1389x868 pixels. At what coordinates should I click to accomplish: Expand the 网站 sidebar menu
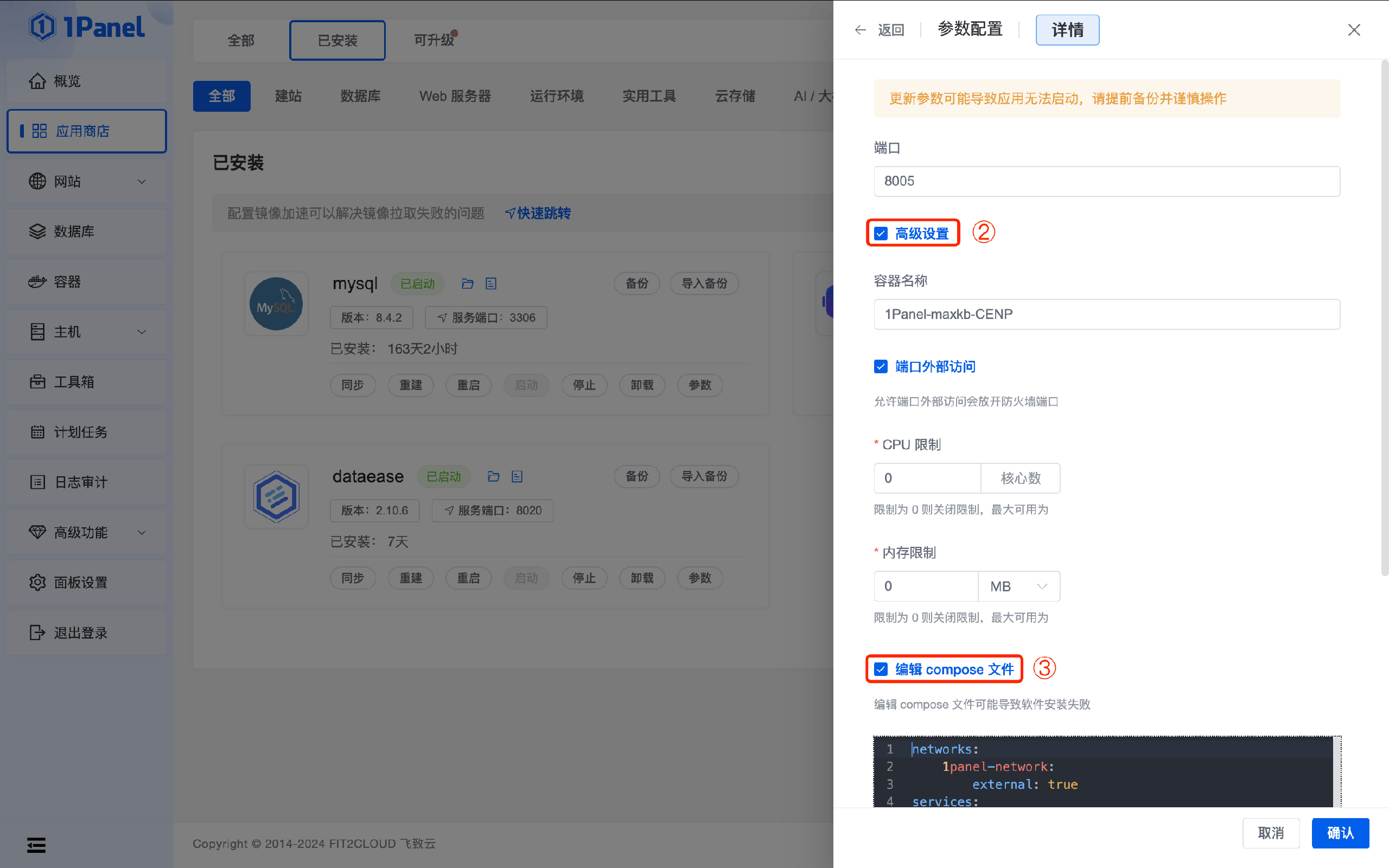point(87,181)
